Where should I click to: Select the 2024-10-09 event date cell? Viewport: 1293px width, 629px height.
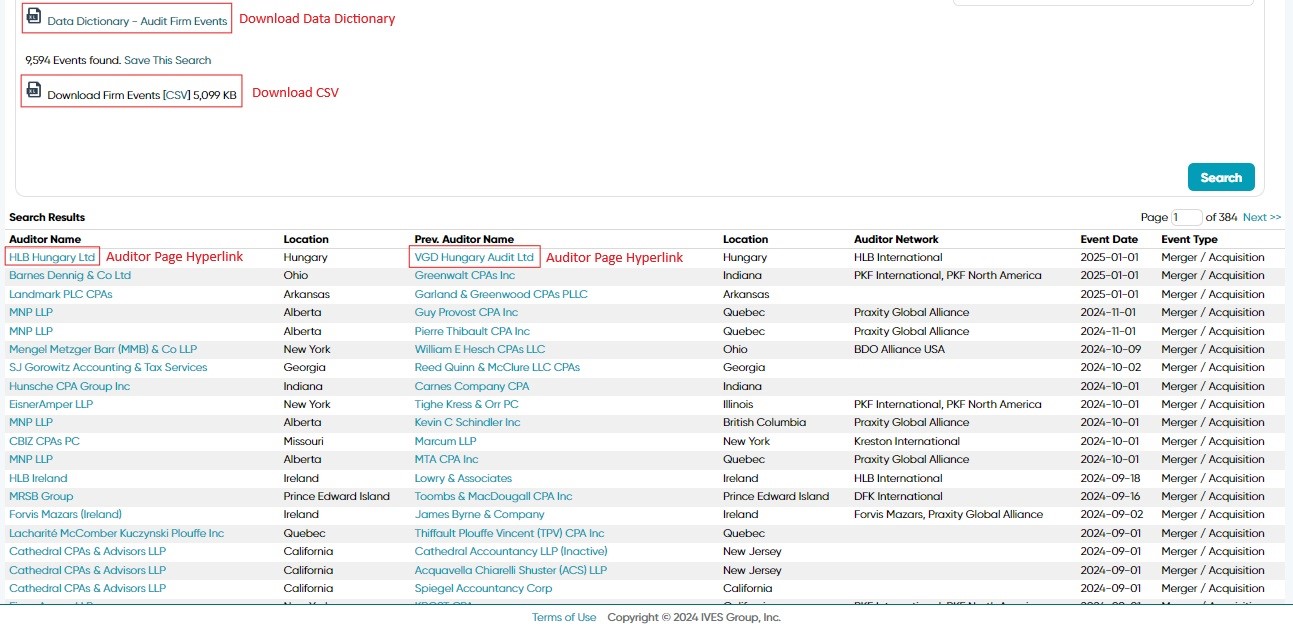[x=1111, y=349]
